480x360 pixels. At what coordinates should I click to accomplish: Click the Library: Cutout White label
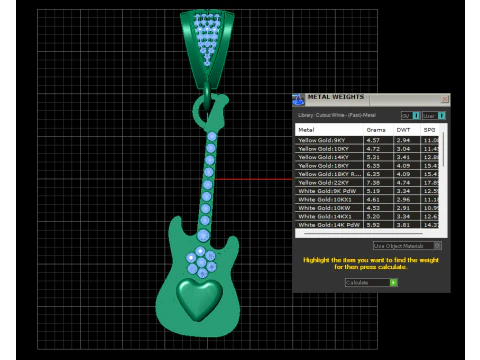point(337,115)
